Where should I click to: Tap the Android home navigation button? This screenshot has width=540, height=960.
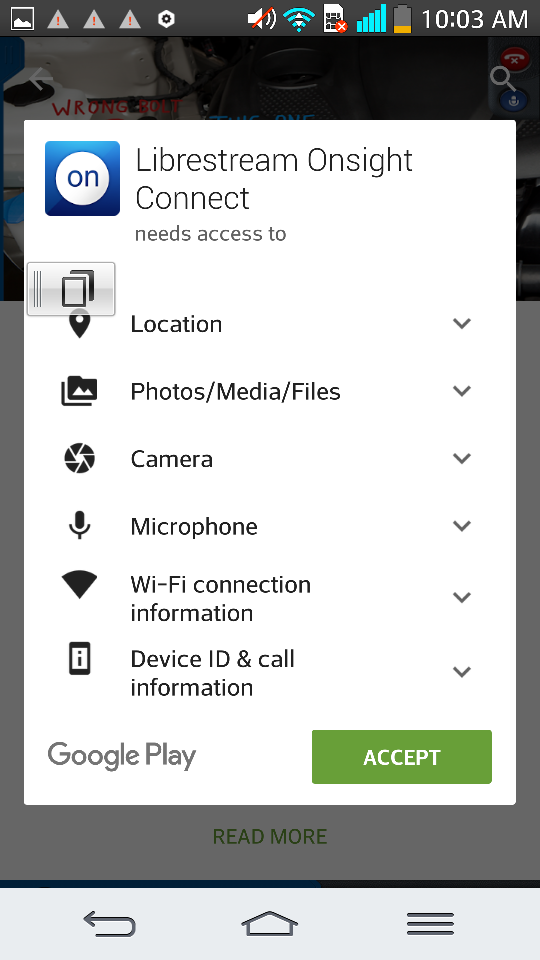click(x=269, y=923)
